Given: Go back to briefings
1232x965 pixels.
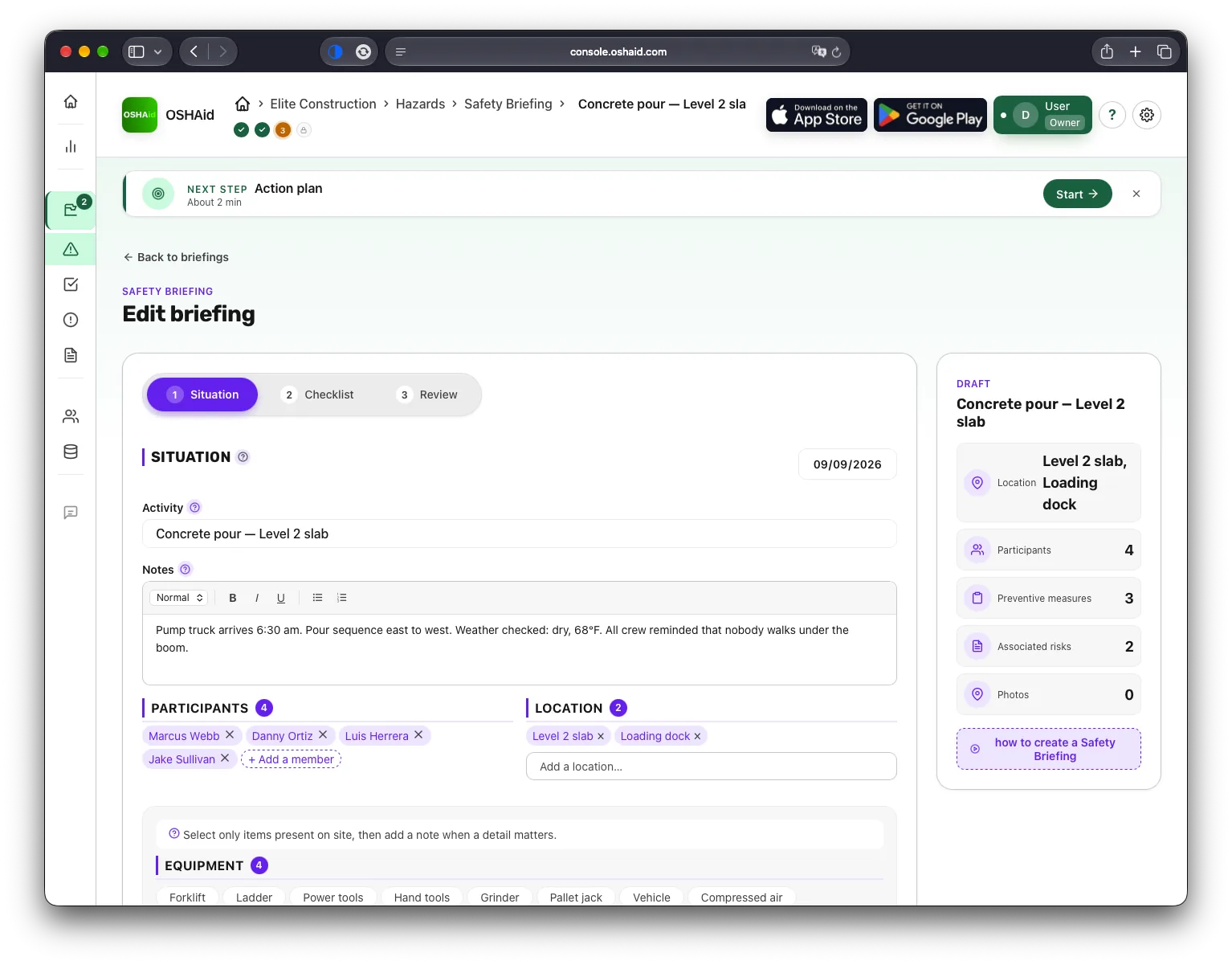Looking at the screenshot, I should tap(176, 257).
